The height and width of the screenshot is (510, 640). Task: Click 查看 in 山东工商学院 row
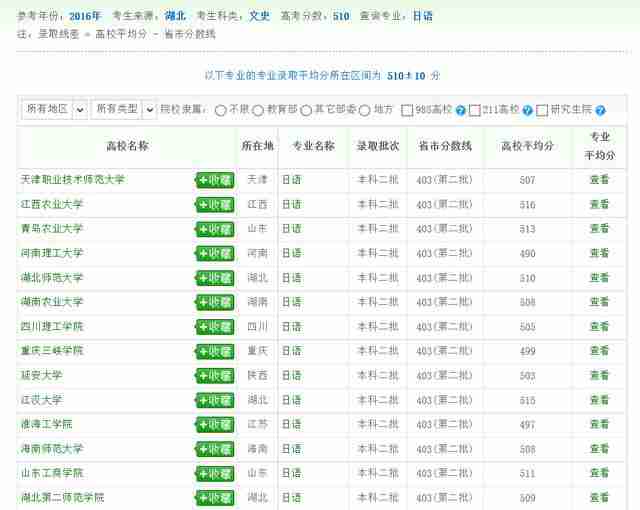tap(599, 473)
